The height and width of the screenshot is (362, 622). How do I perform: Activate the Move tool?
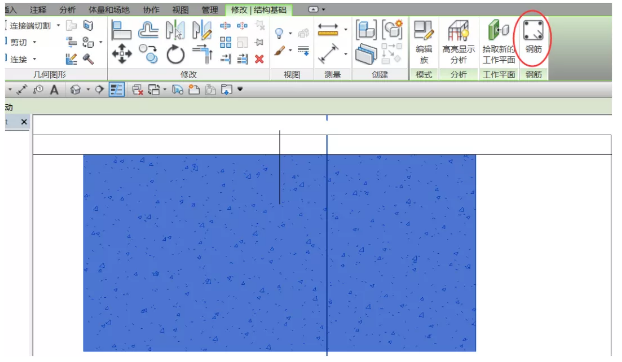pyautogui.click(x=122, y=54)
